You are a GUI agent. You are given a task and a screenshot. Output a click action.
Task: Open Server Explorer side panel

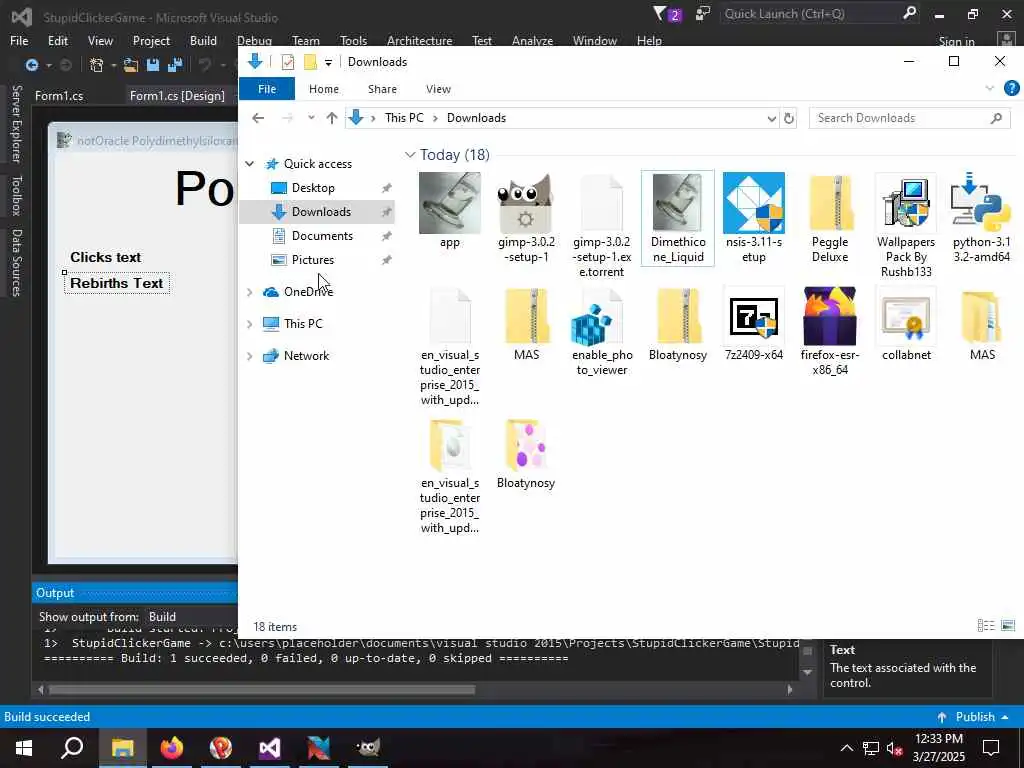[x=16, y=123]
